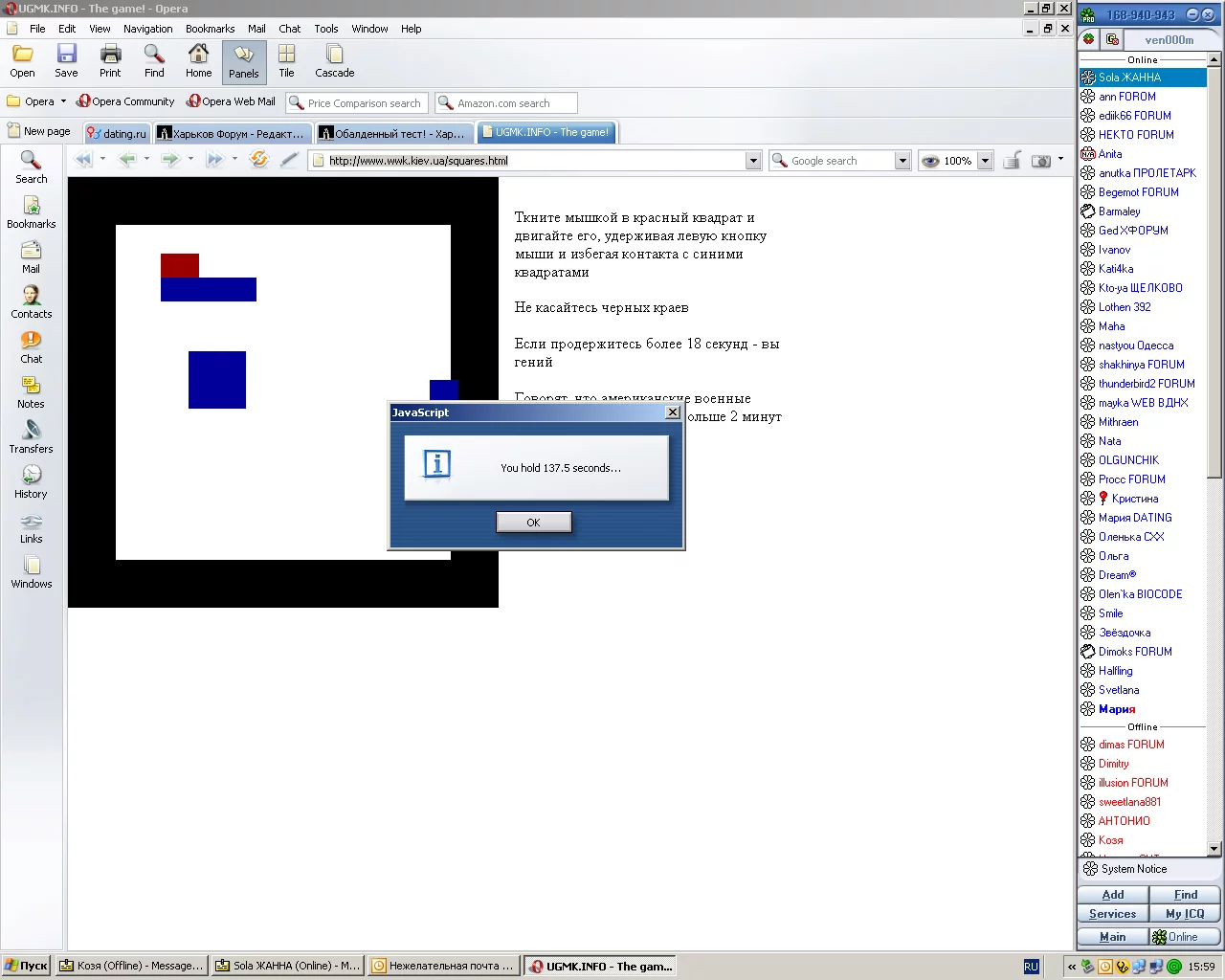Image resolution: width=1225 pixels, height=980 pixels.
Task: Click OK in the JavaScript dialog
Action: tap(534, 523)
